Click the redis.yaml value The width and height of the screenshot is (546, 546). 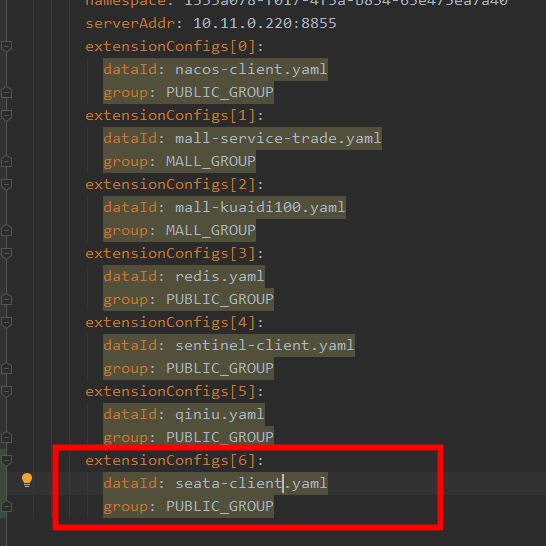(219, 276)
